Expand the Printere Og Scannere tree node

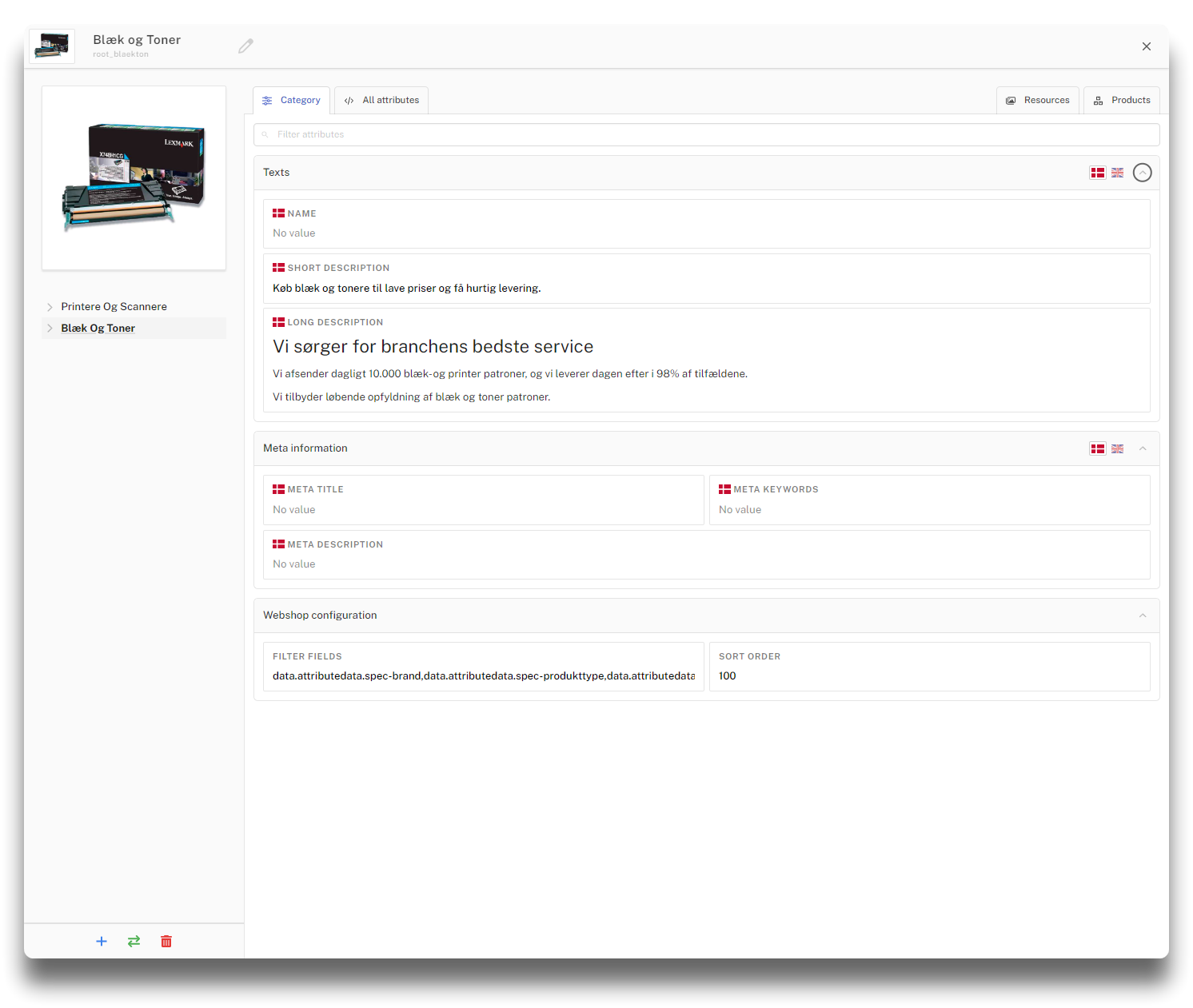(50, 307)
